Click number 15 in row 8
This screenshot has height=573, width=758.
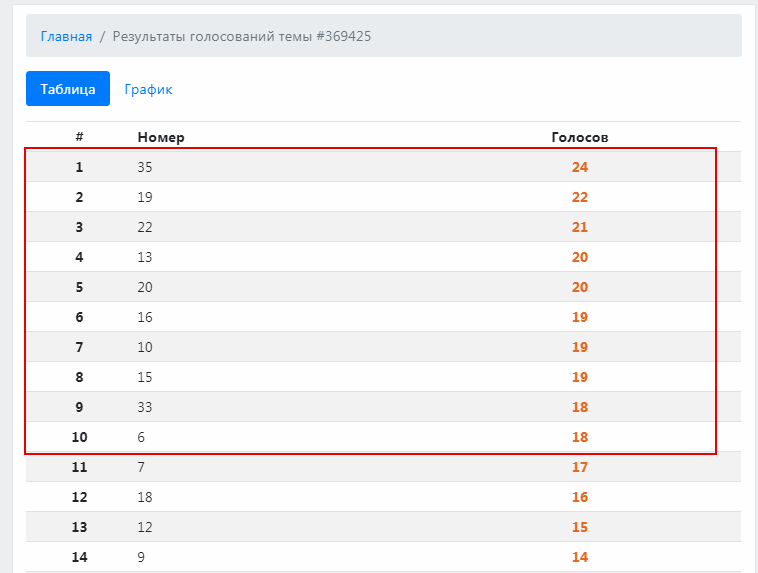145,377
